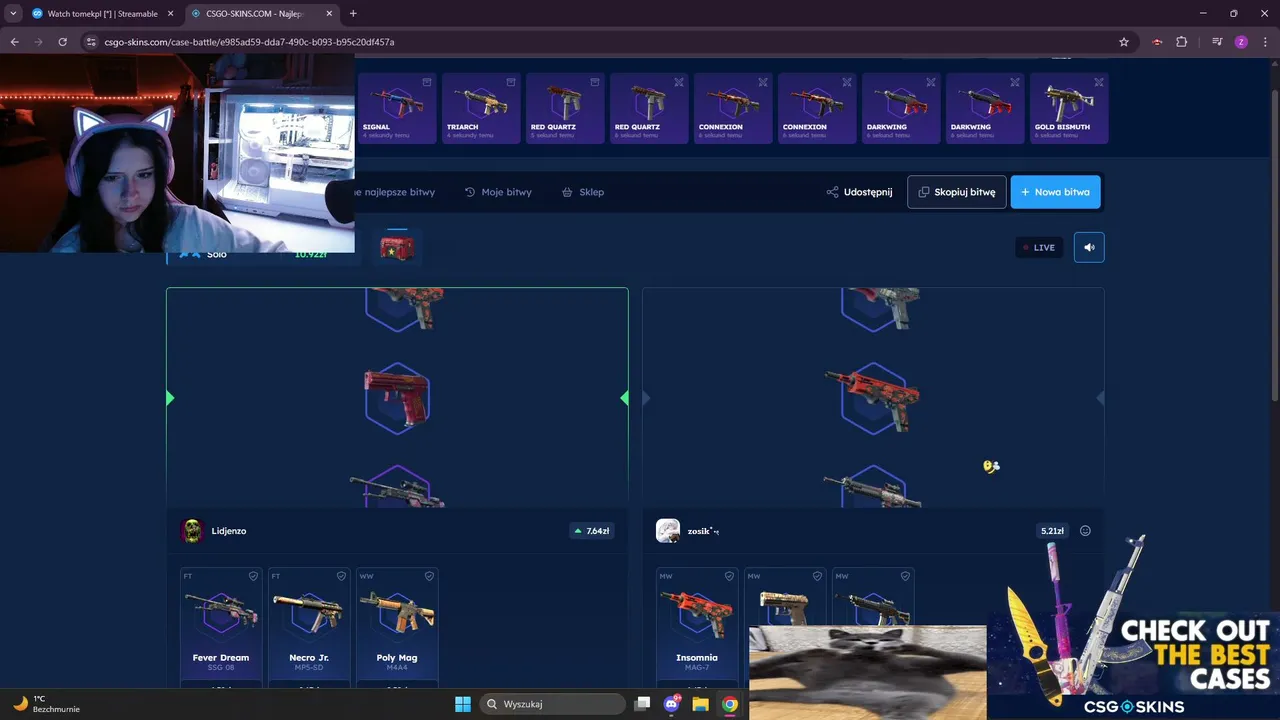Close the CSGO-SKINS.COM tab
Screen dimensions: 1280x720
(x=329, y=14)
